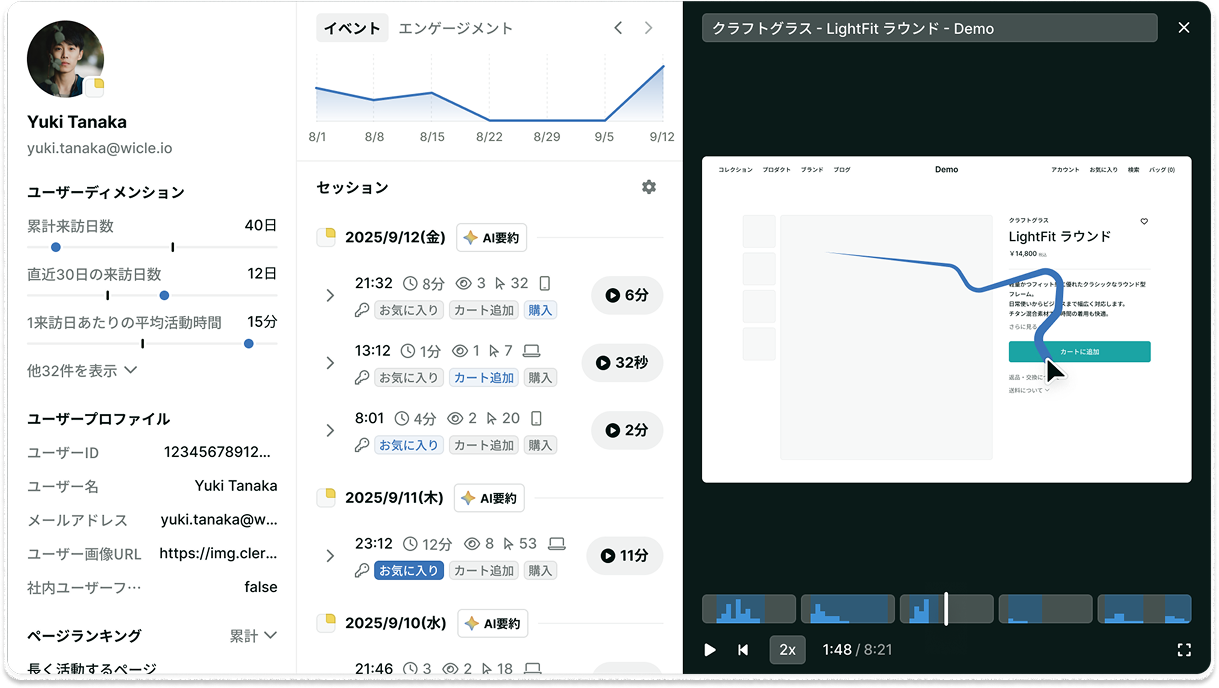Open session list settings gear
Screen dimensions: 1219x688
point(649,187)
